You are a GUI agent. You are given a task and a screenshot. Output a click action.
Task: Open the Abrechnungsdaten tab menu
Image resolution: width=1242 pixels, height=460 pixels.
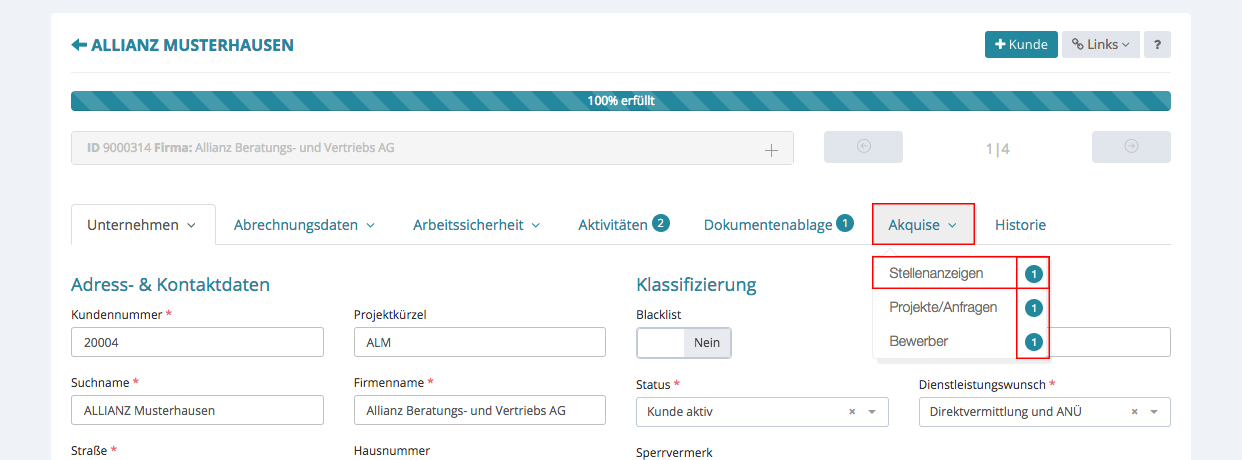click(304, 225)
